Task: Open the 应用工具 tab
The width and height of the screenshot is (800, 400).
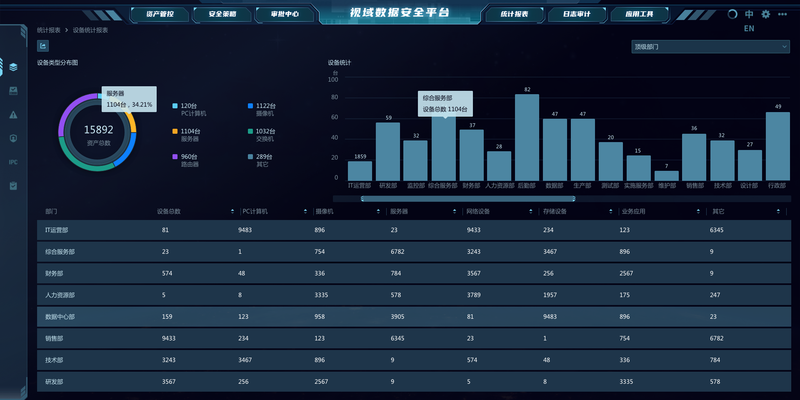Action: pos(639,14)
